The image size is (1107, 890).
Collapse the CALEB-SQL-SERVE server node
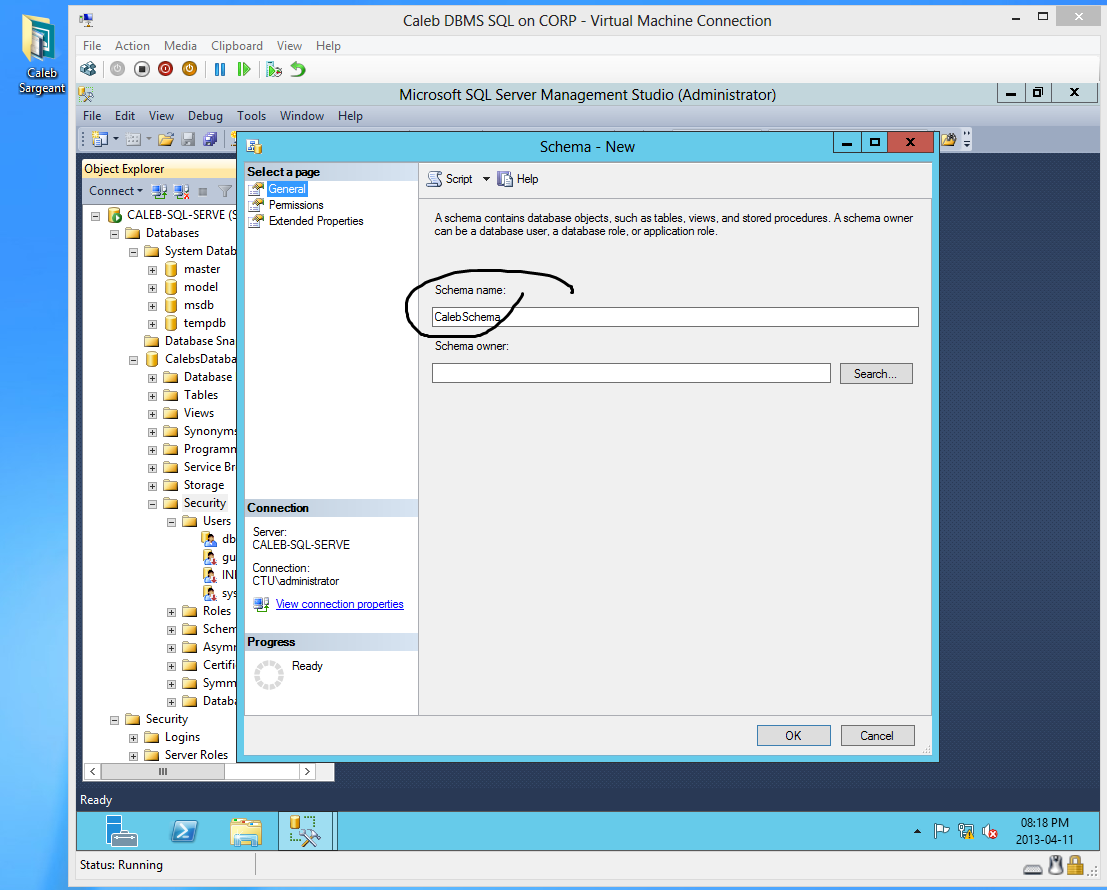pos(95,216)
